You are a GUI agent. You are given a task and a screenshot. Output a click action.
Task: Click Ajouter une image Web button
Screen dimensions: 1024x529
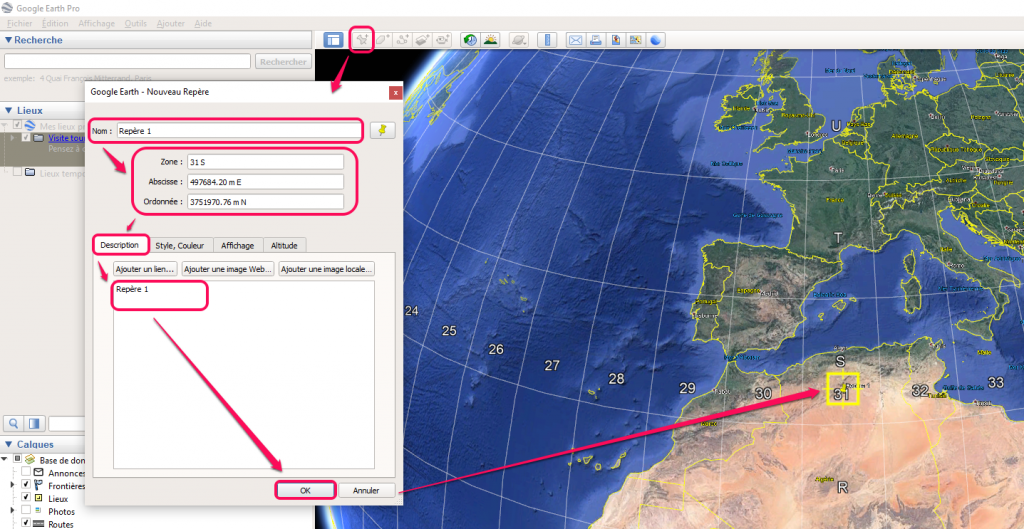click(x=228, y=268)
